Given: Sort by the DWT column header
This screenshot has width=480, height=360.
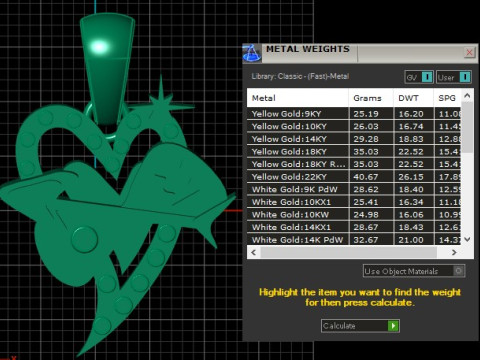Looking at the screenshot, I should pyautogui.click(x=413, y=98).
